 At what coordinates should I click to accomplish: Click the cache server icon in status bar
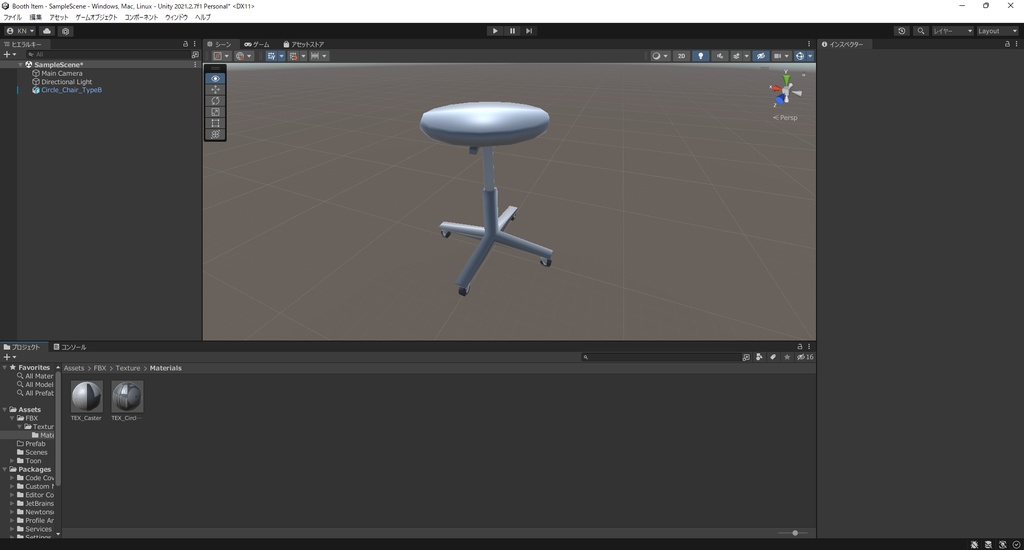[988, 545]
